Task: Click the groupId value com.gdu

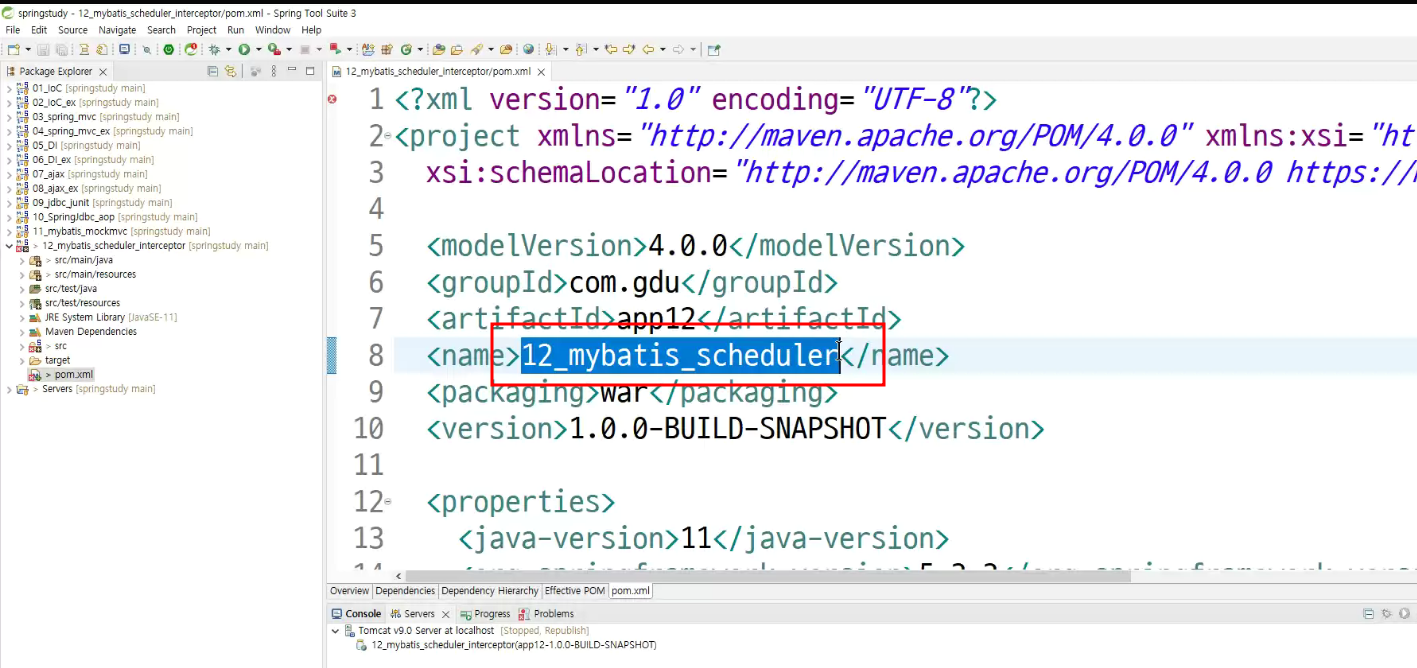Action: point(625,282)
